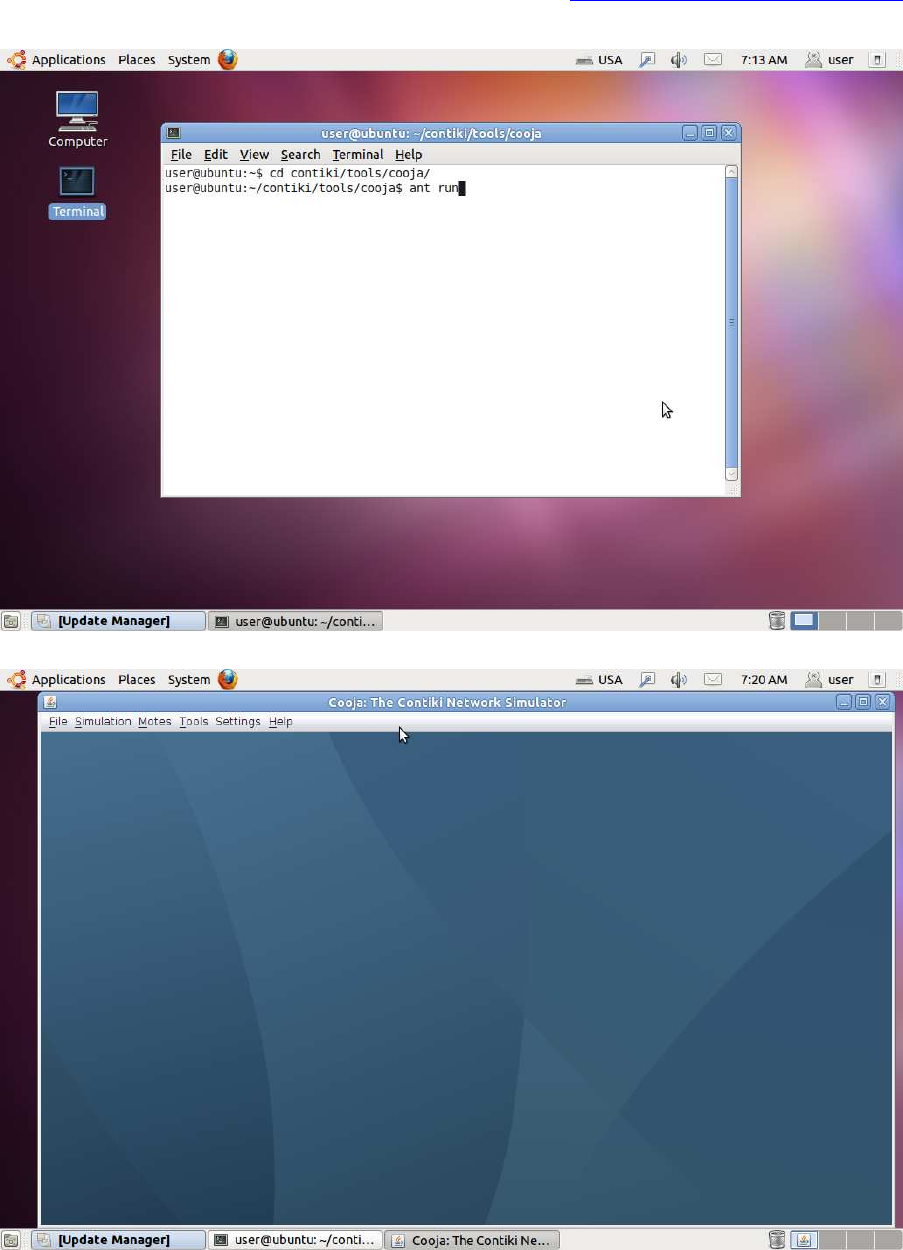Open Places menu in the 7:20 AM panel
Image resolution: width=903 pixels, height=1250 pixels.
(x=137, y=680)
